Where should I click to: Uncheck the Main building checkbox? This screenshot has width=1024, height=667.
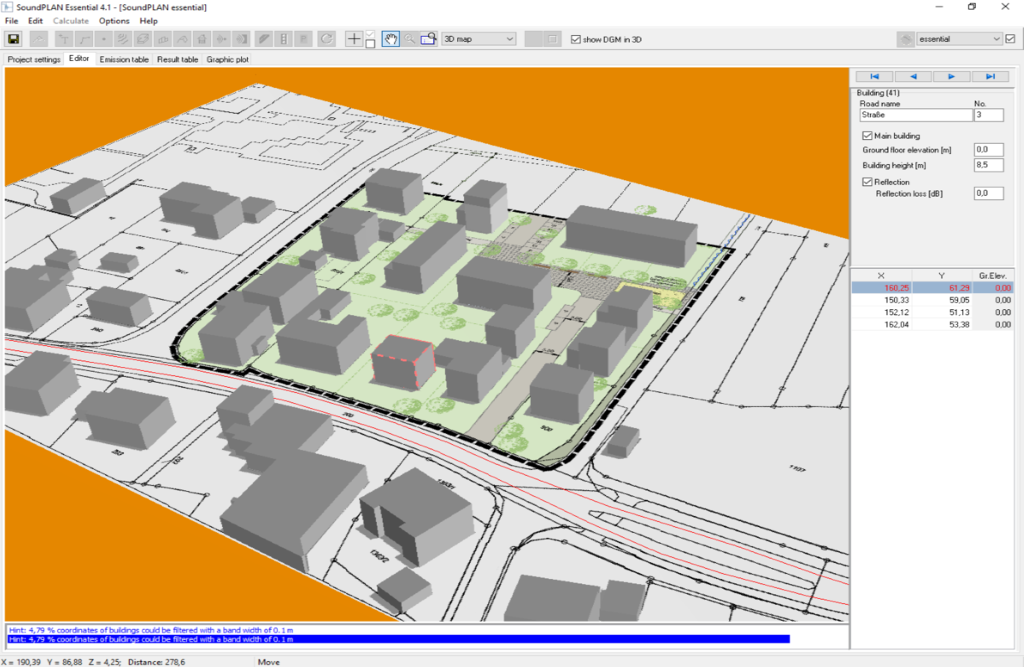coord(867,135)
